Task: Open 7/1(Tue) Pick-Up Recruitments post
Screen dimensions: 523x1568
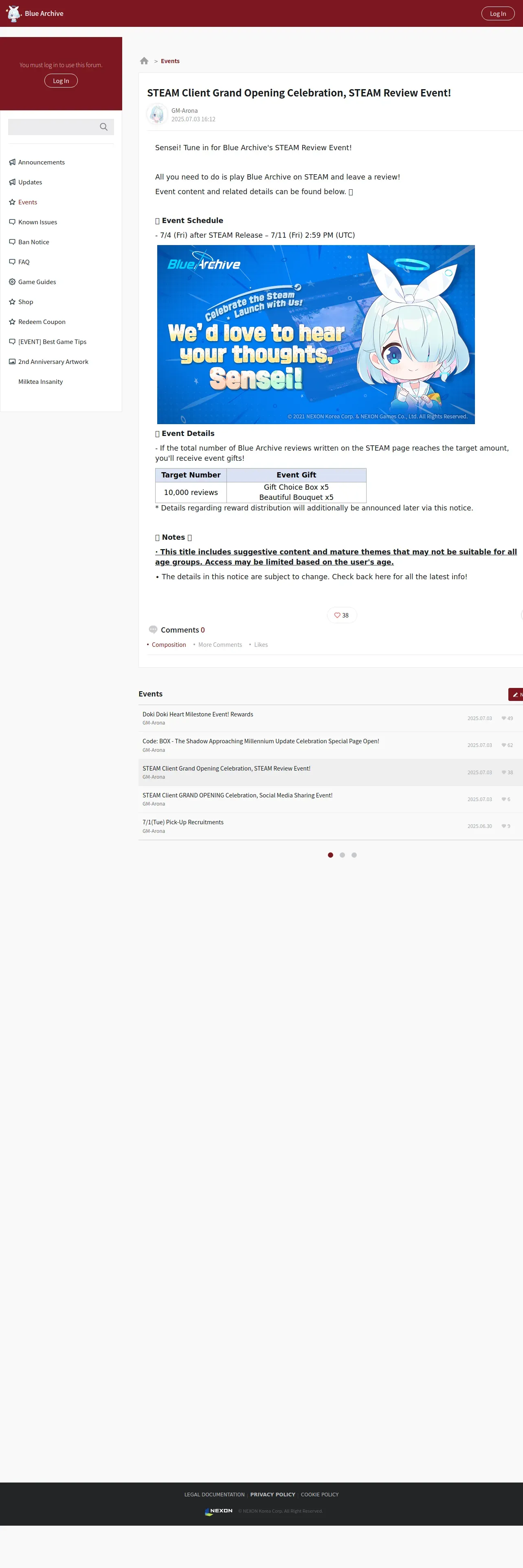Action: click(182, 822)
